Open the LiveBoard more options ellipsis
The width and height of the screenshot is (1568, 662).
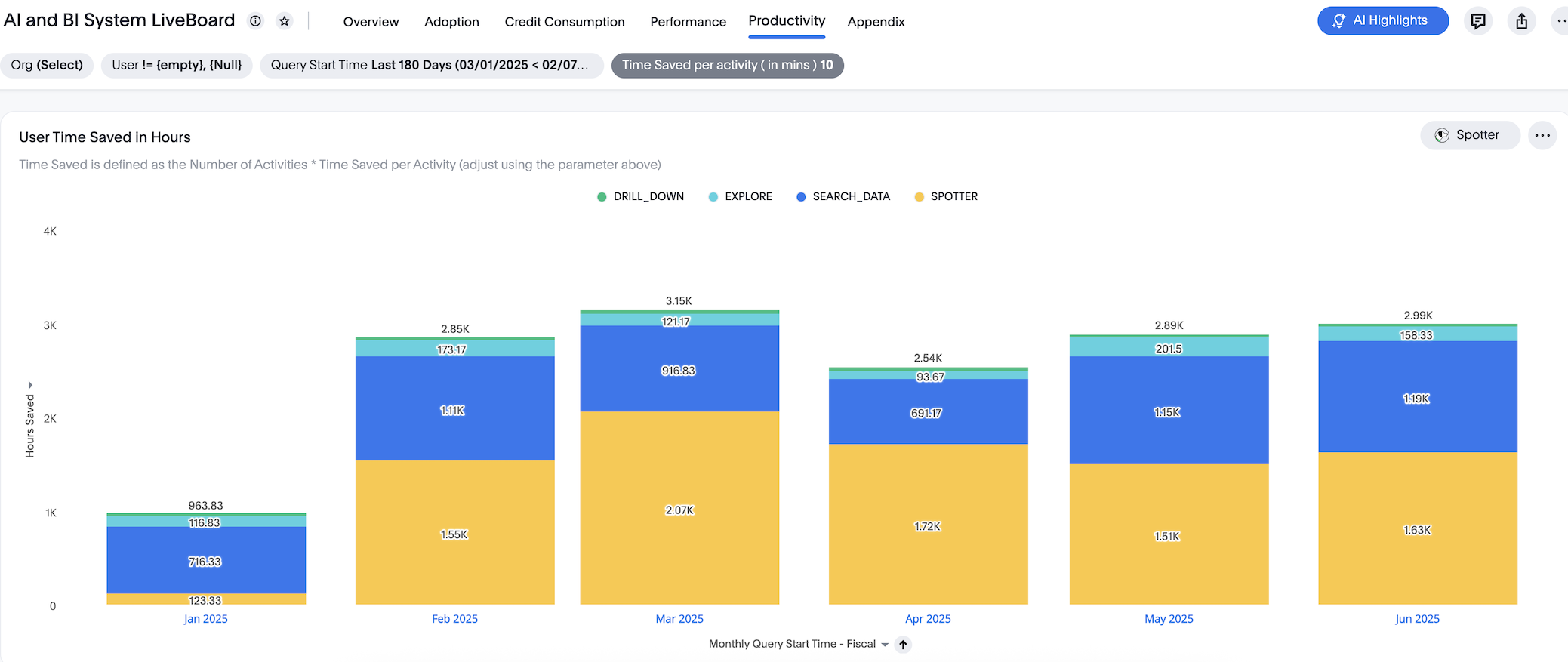tap(1560, 21)
